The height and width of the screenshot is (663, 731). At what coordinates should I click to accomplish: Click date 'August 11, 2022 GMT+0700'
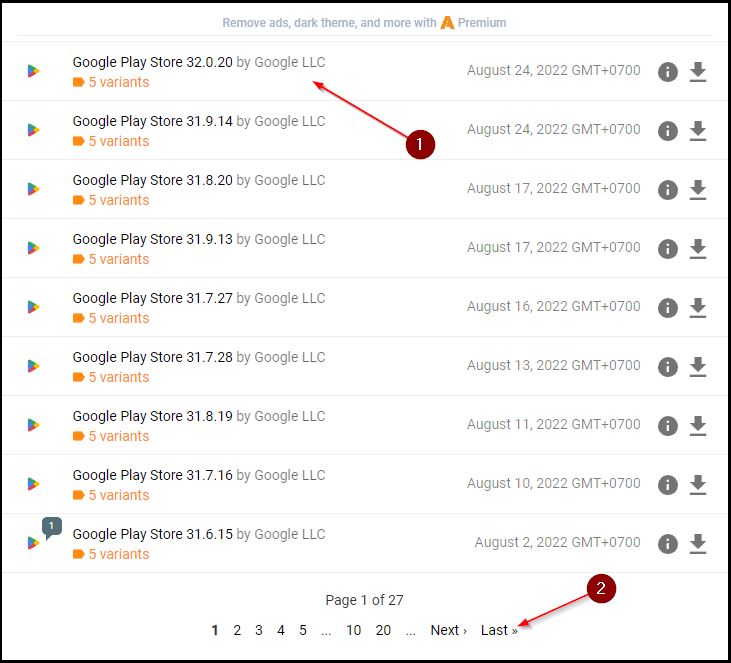pos(553,424)
